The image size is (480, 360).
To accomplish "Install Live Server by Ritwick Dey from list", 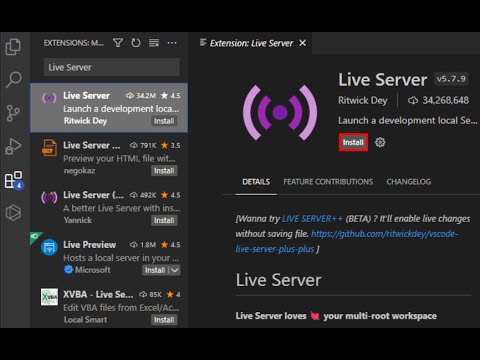I will click(164, 121).
